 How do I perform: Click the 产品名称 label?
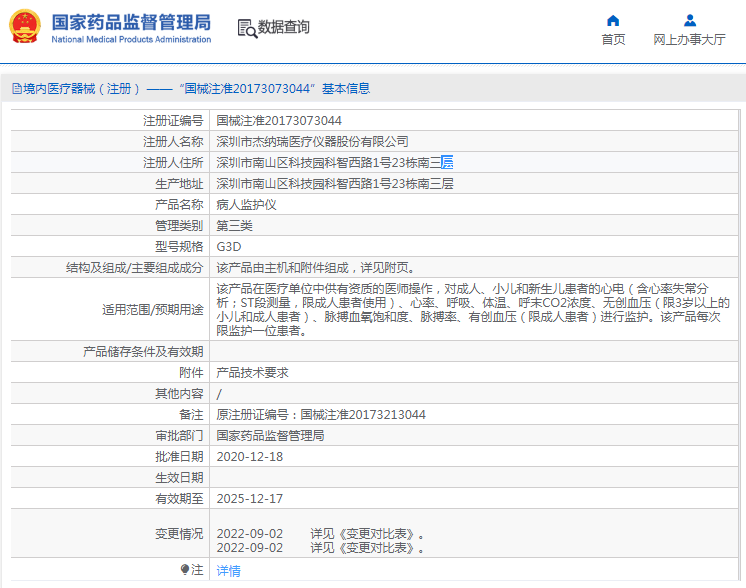click(179, 205)
